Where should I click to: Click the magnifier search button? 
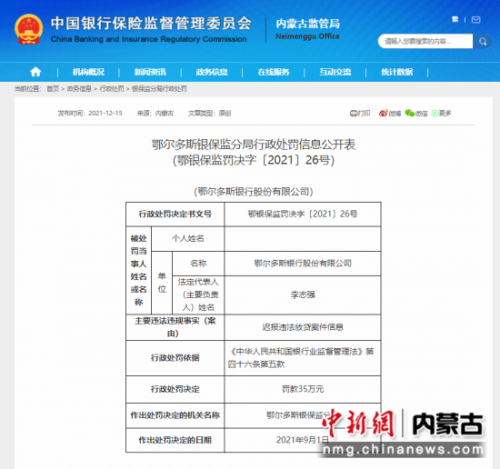click(482, 41)
